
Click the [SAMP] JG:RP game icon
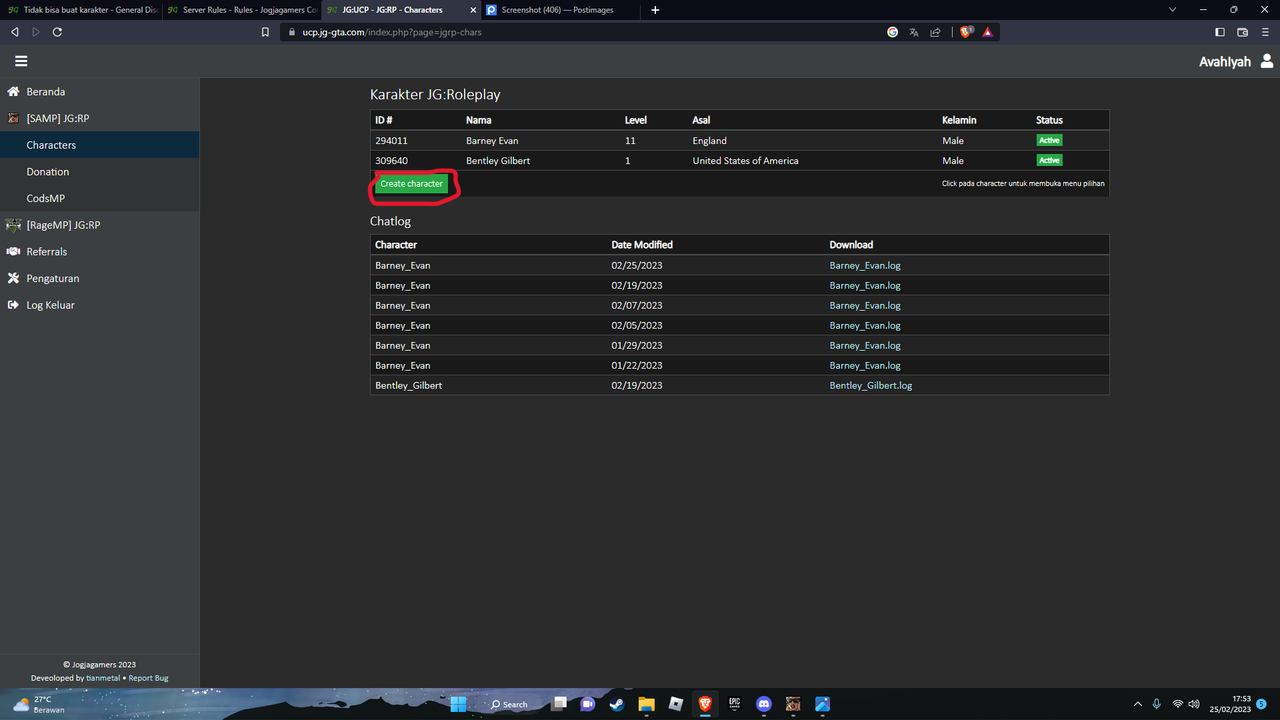pyautogui.click(x=13, y=118)
